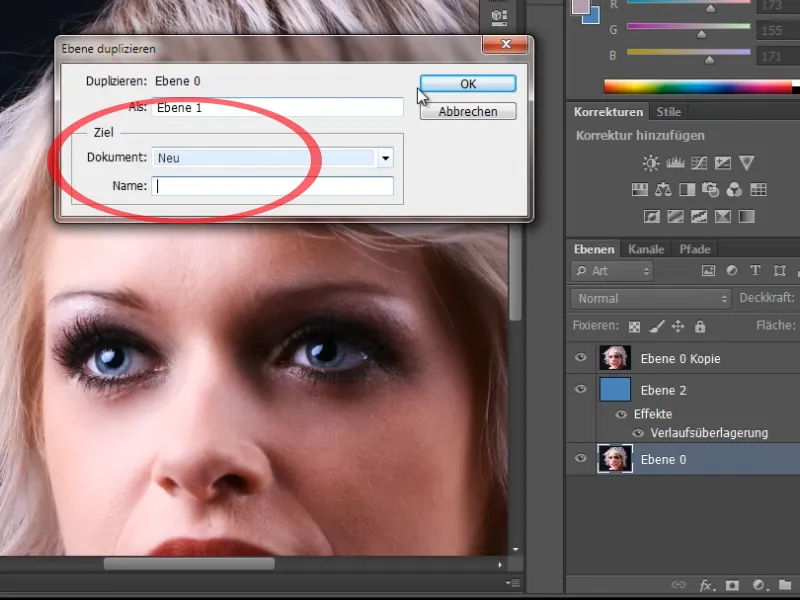Switch to the Pfade tab
800x600 pixels.
click(694, 249)
